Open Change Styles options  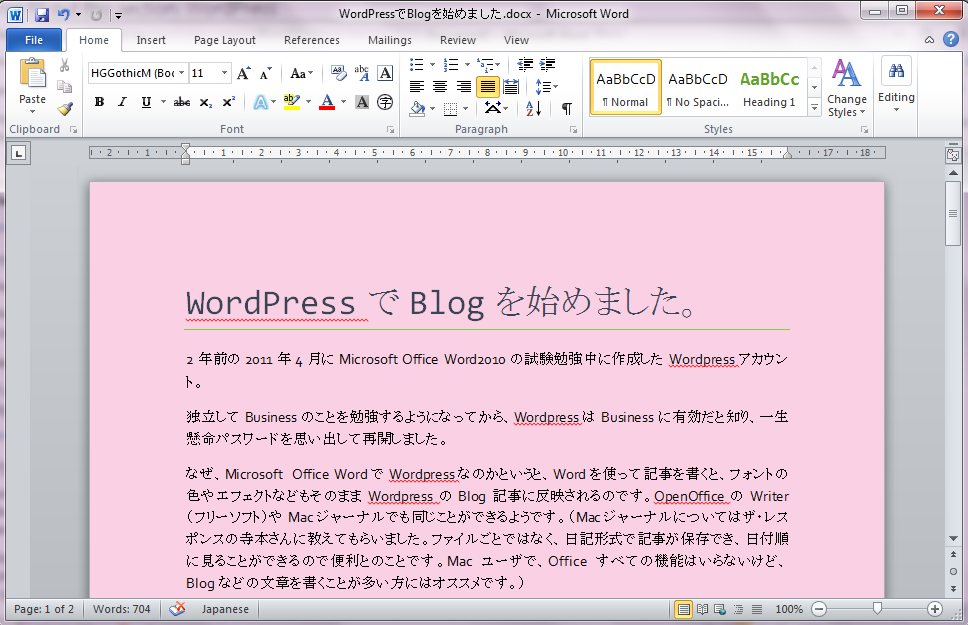point(847,88)
